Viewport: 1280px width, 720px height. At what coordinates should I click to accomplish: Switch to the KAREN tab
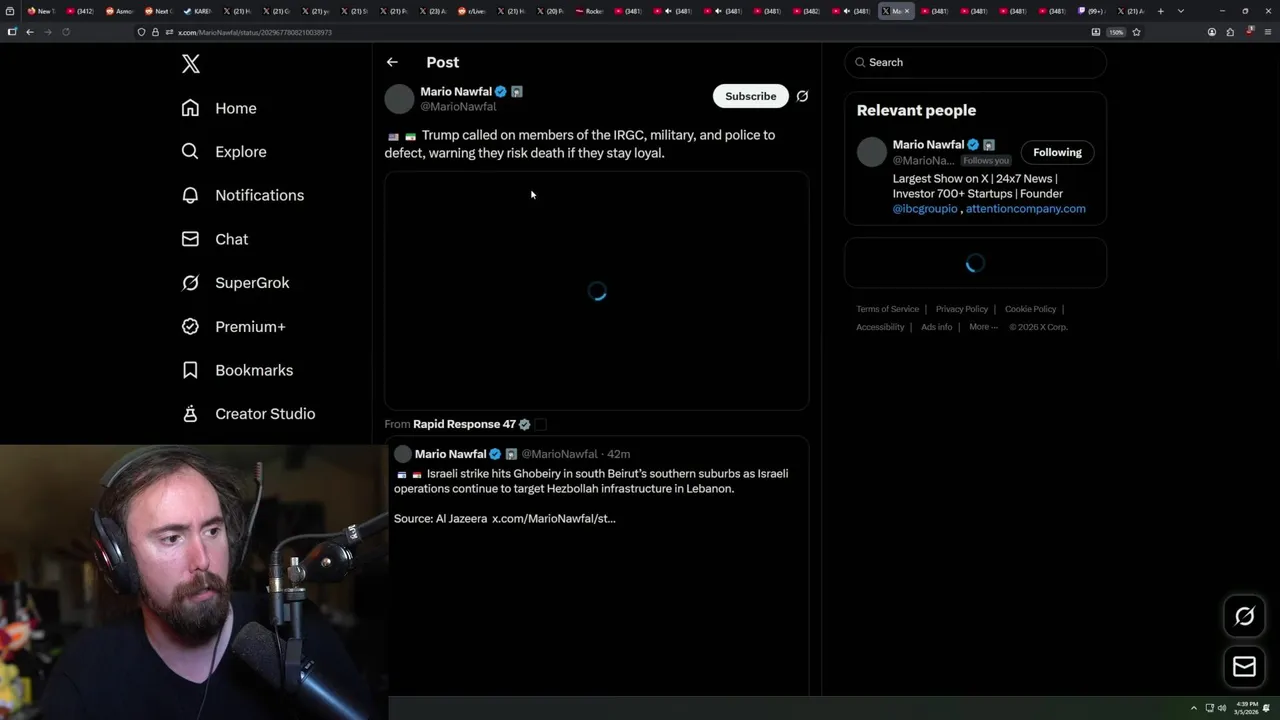pos(197,11)
